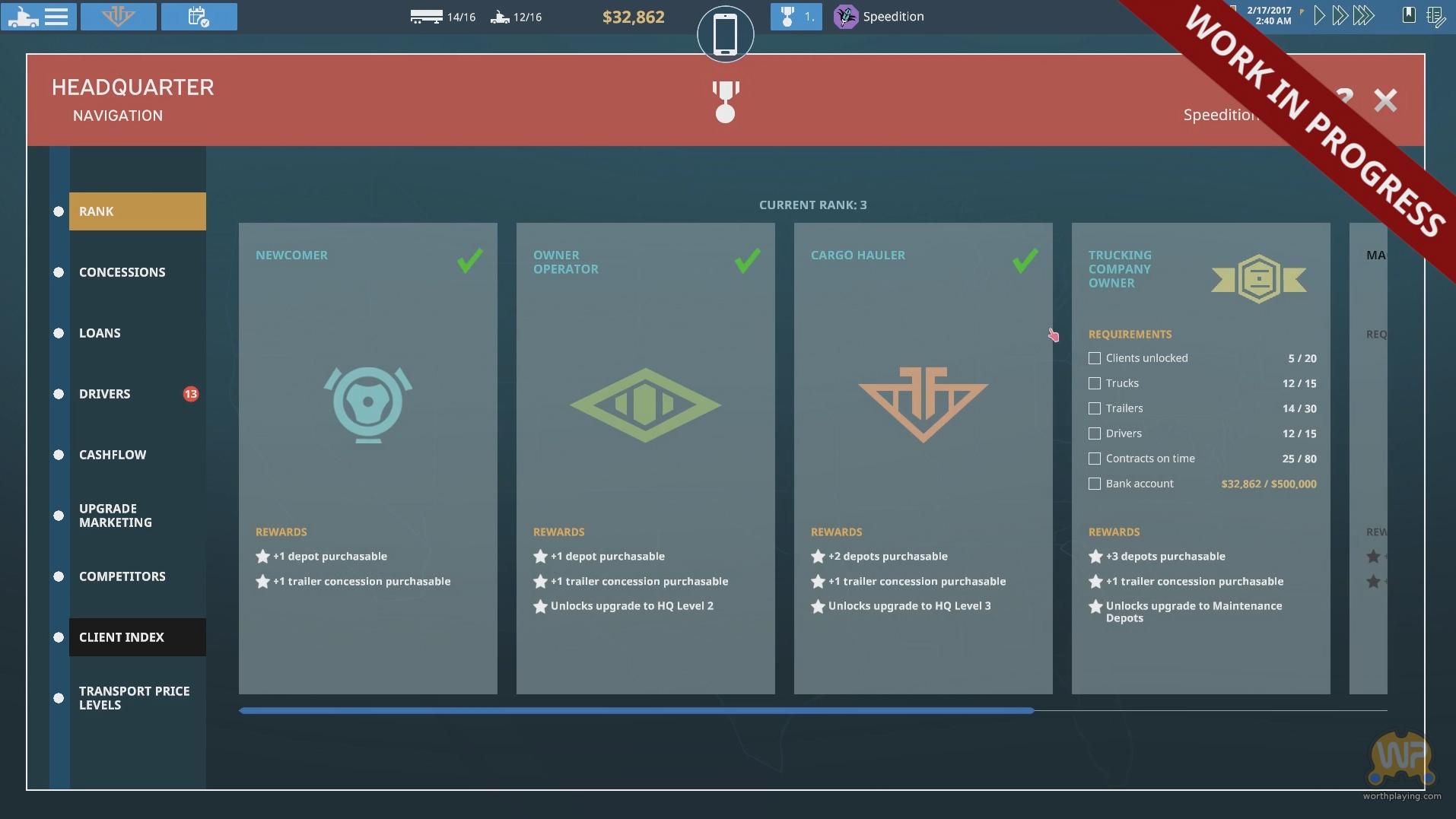Toggle the Contracts on time checkbox
The width and height of the screenshot is (1456, 819).
click(x=1095, y=459)
